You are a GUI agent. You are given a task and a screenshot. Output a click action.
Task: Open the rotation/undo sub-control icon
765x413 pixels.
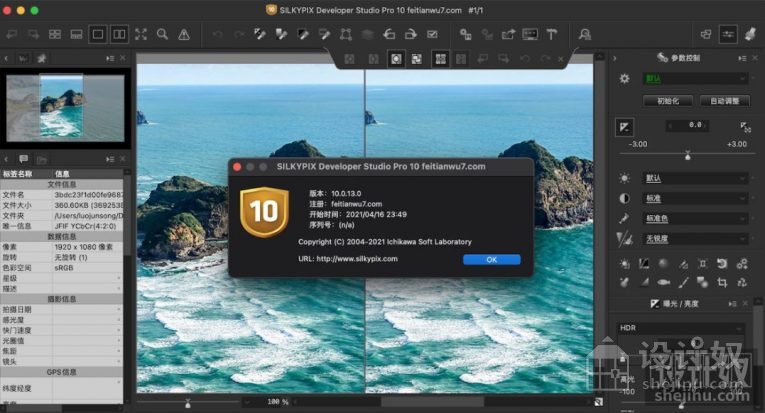722,264
